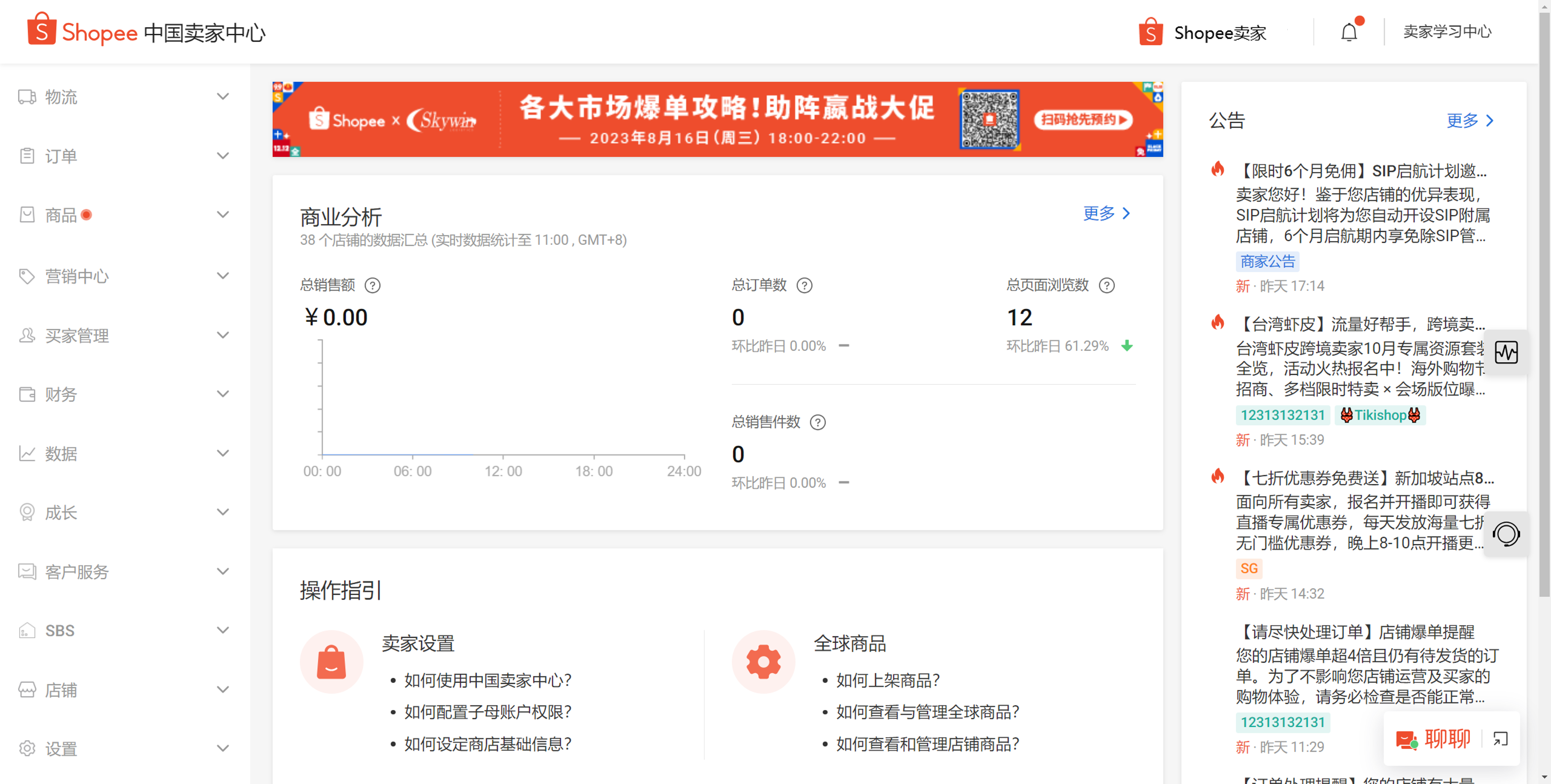Open announcement 【台湾虾皮】流量好帮手

tap(1361, 324)
